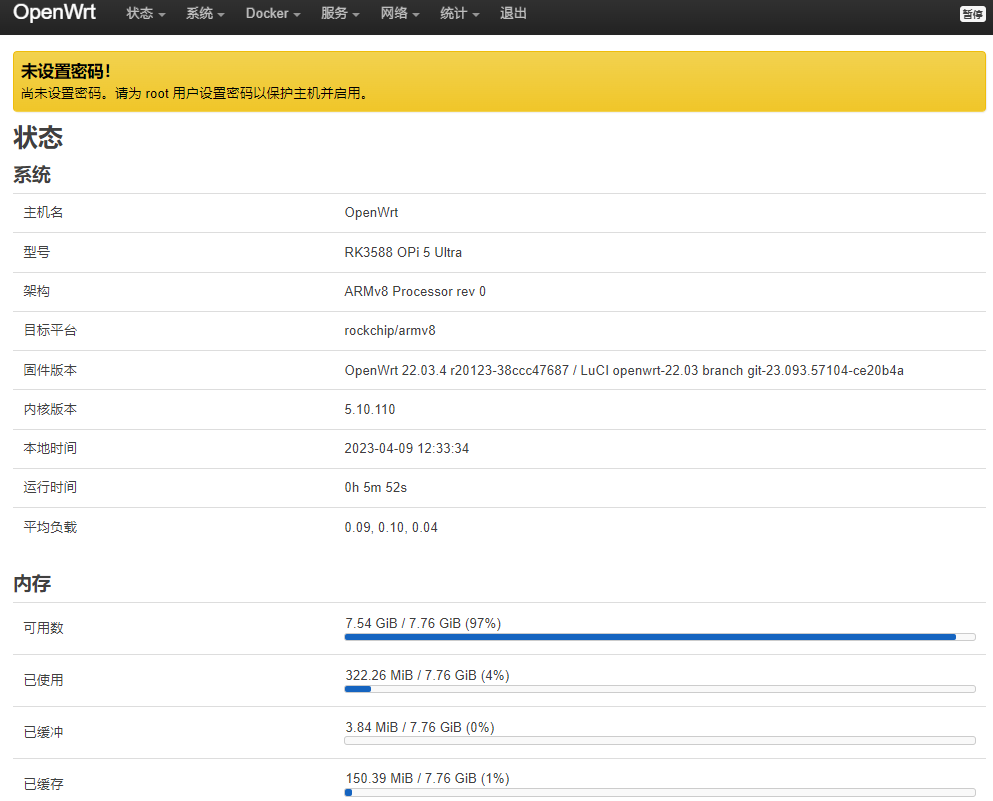Click the 固件版本 version string

tap(623, 370)
